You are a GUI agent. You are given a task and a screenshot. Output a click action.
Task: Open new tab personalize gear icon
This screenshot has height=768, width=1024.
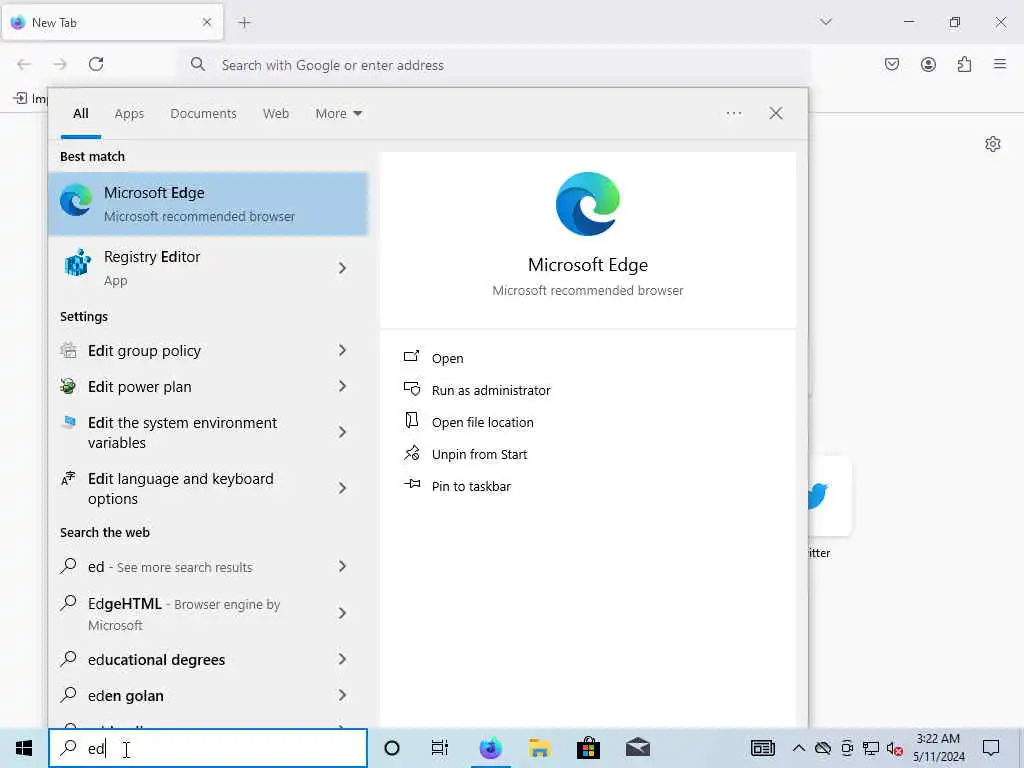click(x=993, y=144)
